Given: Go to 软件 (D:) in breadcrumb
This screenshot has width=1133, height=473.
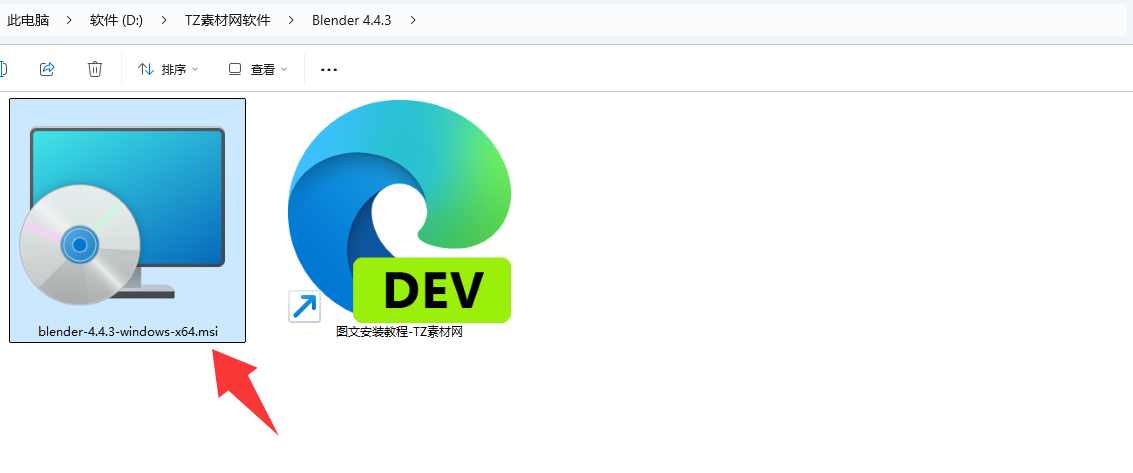Looking at the screenshot, I should click(116, 20).
